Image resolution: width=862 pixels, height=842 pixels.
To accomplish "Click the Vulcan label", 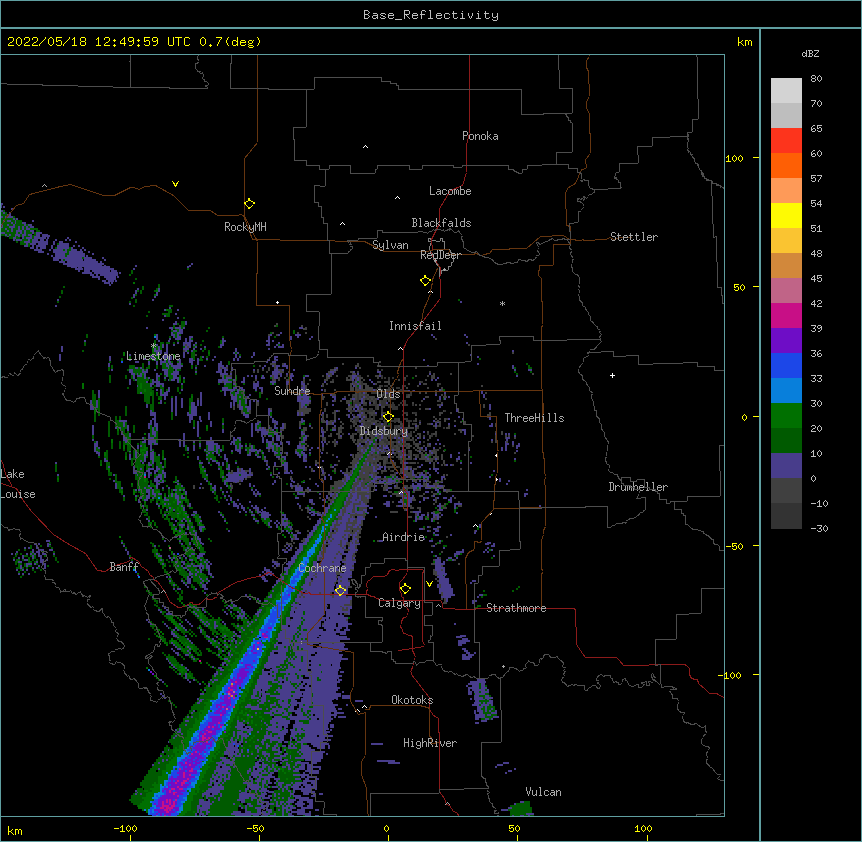I will (x=543, y=792).
